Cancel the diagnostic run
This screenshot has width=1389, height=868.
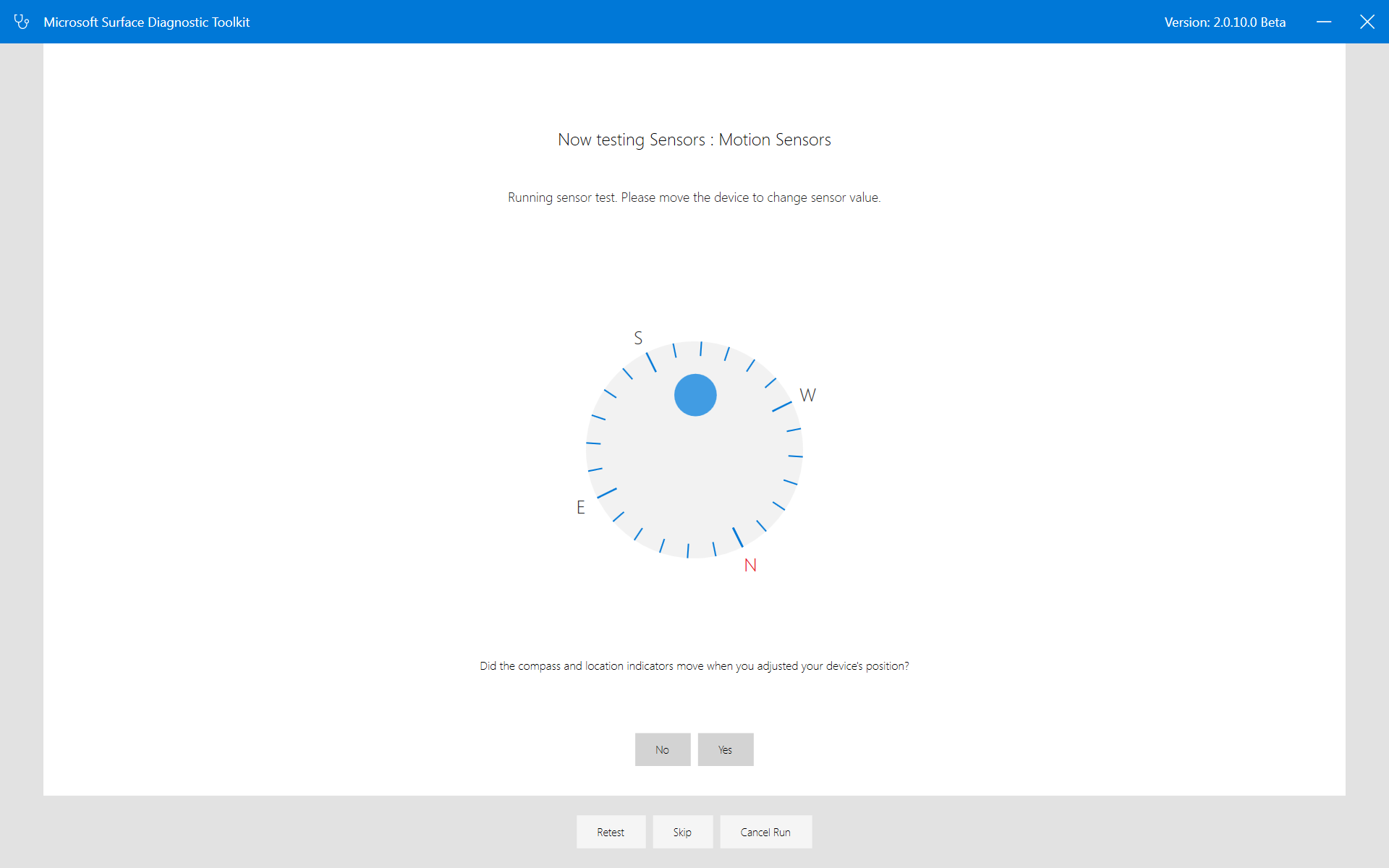[765, 832]
